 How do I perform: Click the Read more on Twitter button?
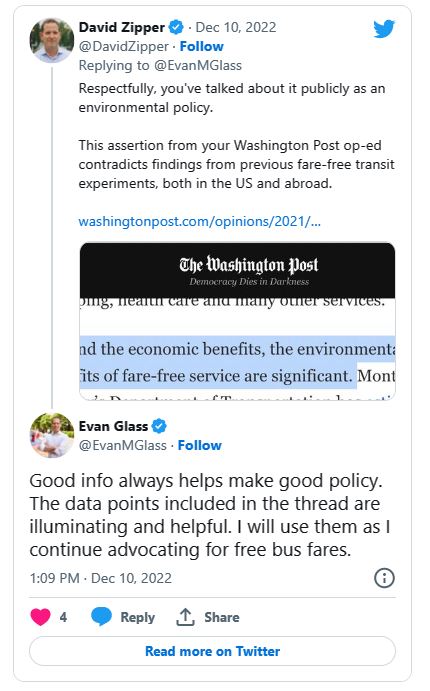point(212,651)
